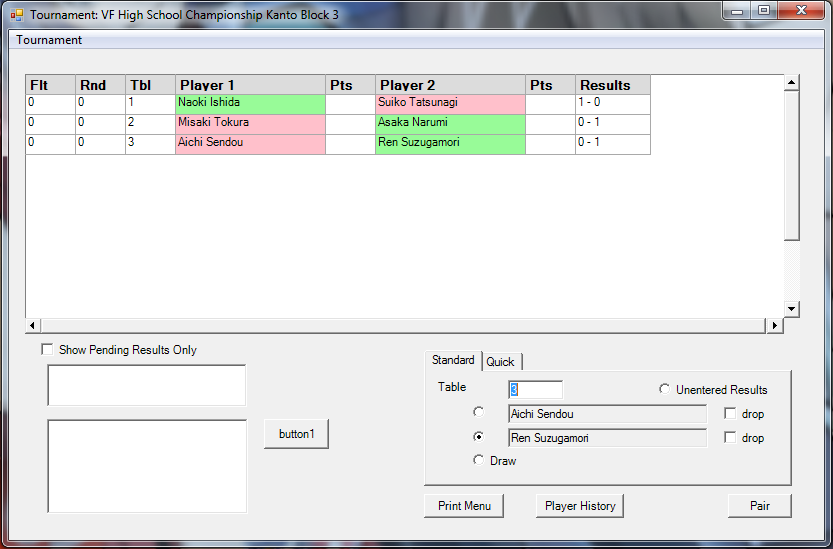Minimize the Tournament window
This screenshot has height=549, width=833.
(x=737, y=11)
